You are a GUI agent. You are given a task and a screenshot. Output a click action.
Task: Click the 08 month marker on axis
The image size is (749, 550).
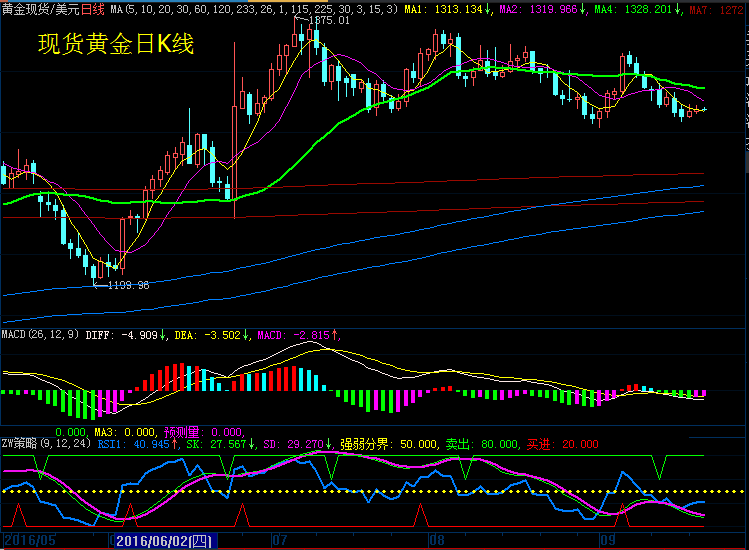coord(436,541)
